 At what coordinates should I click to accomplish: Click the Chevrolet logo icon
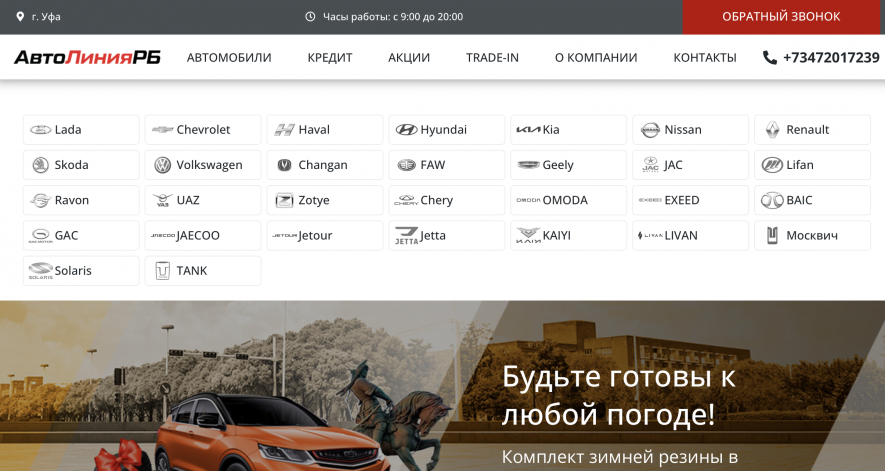click(162, 130)
